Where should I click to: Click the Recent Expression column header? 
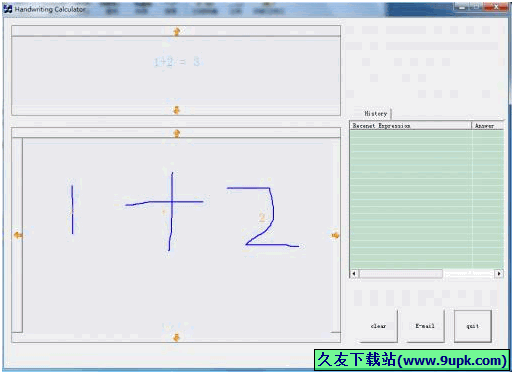(x=410, y=126)
